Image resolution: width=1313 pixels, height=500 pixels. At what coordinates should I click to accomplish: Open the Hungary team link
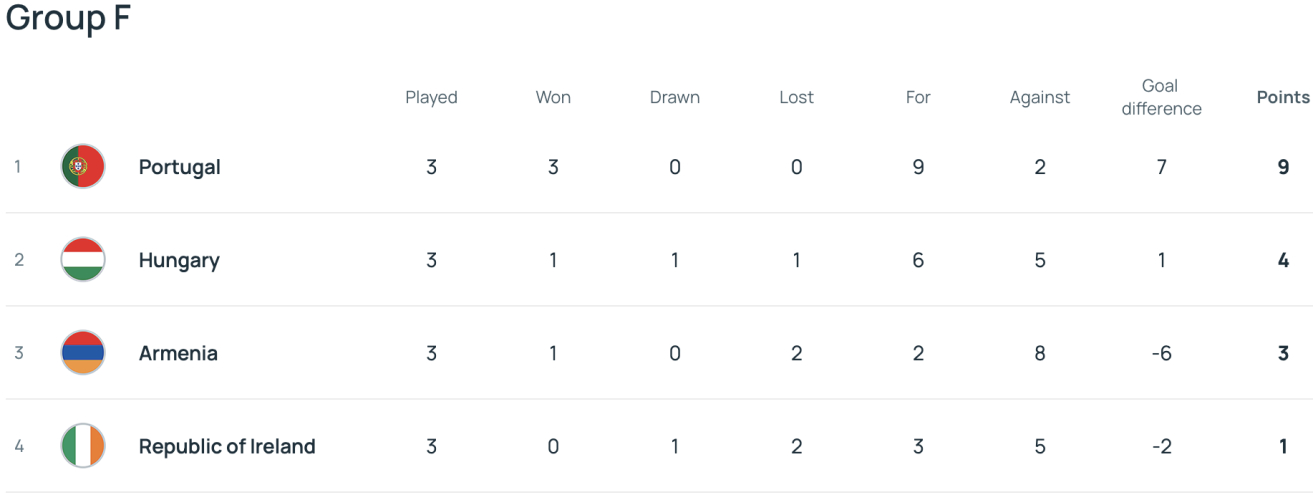point(179,260)
